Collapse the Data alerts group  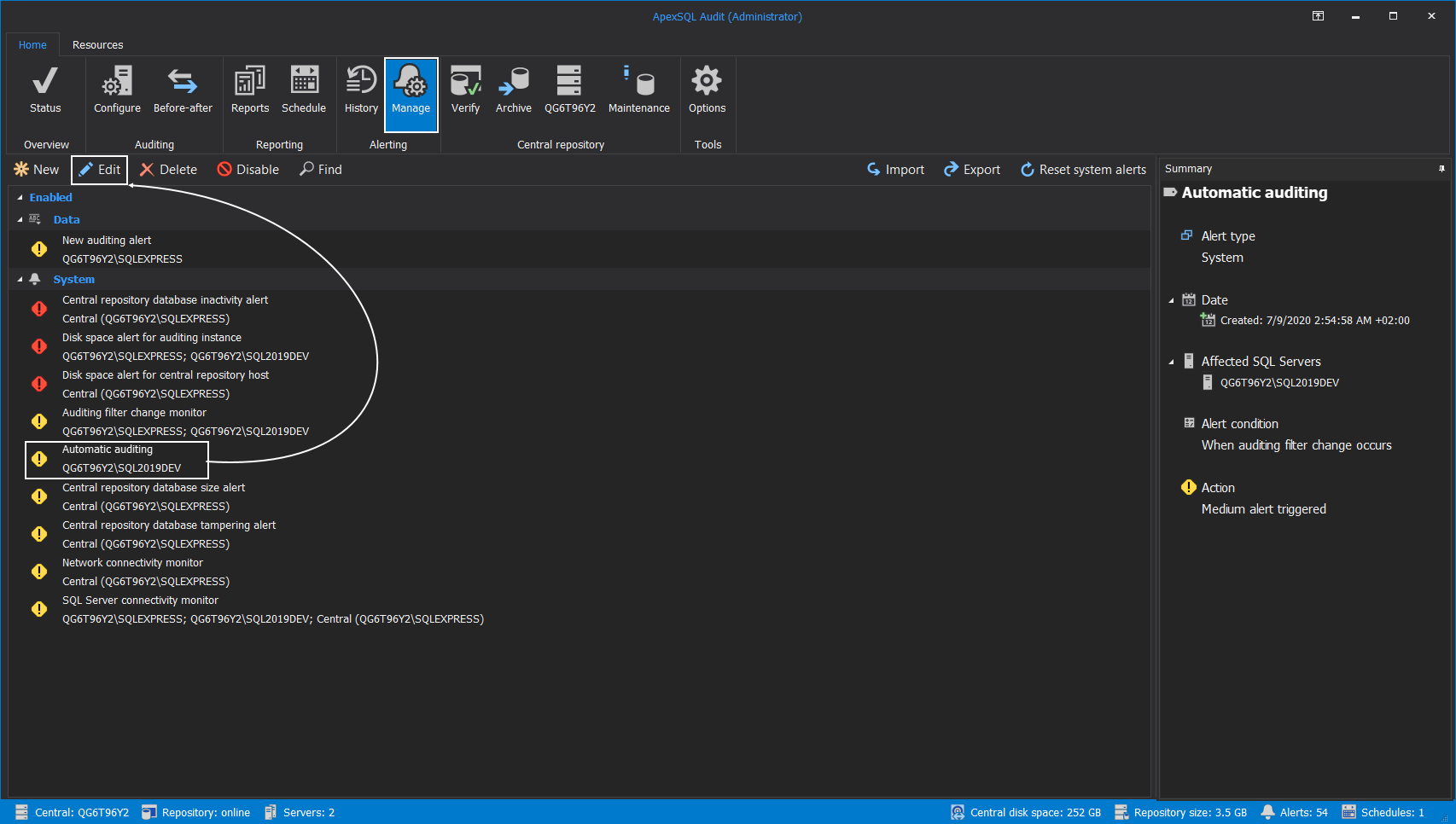pyautogui.click(x=20, y=220)
